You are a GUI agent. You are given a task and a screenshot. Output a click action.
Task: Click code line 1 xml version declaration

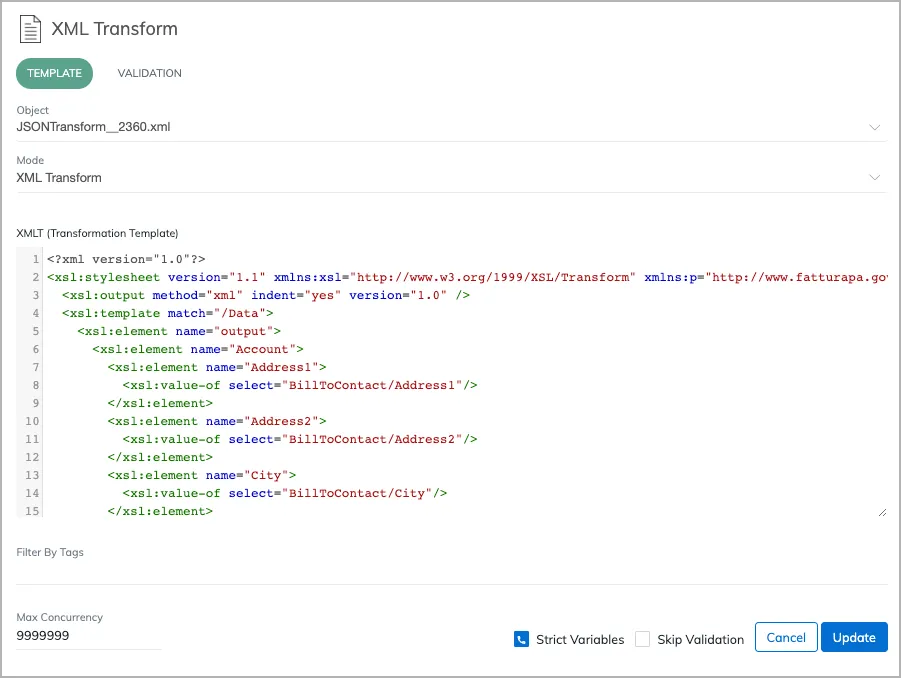[x=126, y=259]
